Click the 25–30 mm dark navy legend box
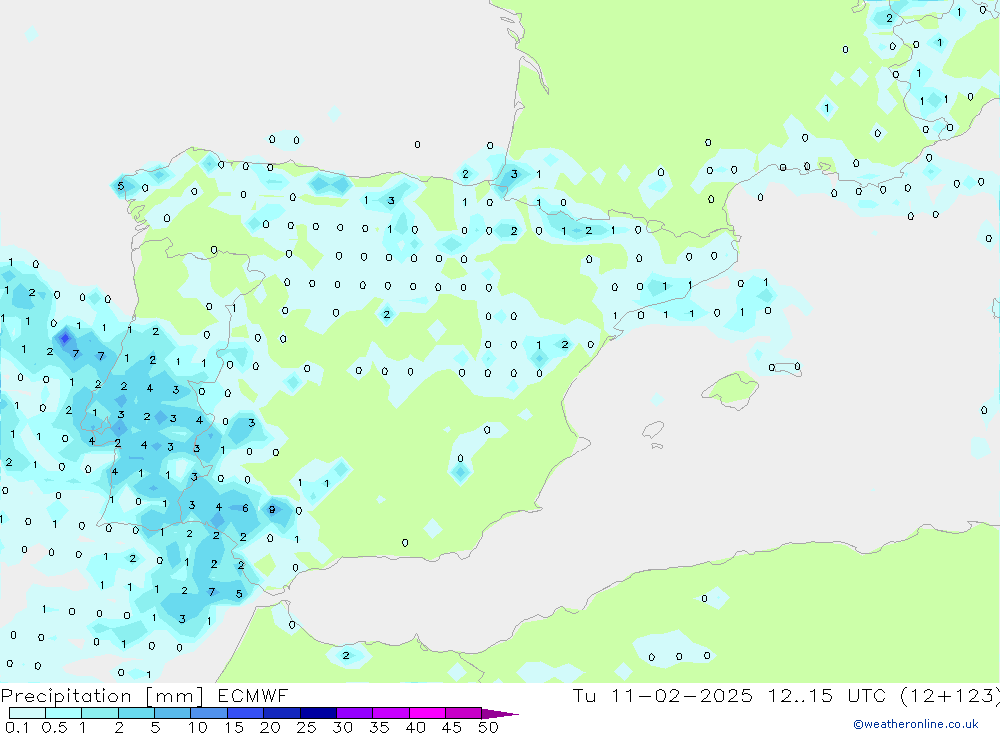1000x733 pixels. (x=318, y=713)
